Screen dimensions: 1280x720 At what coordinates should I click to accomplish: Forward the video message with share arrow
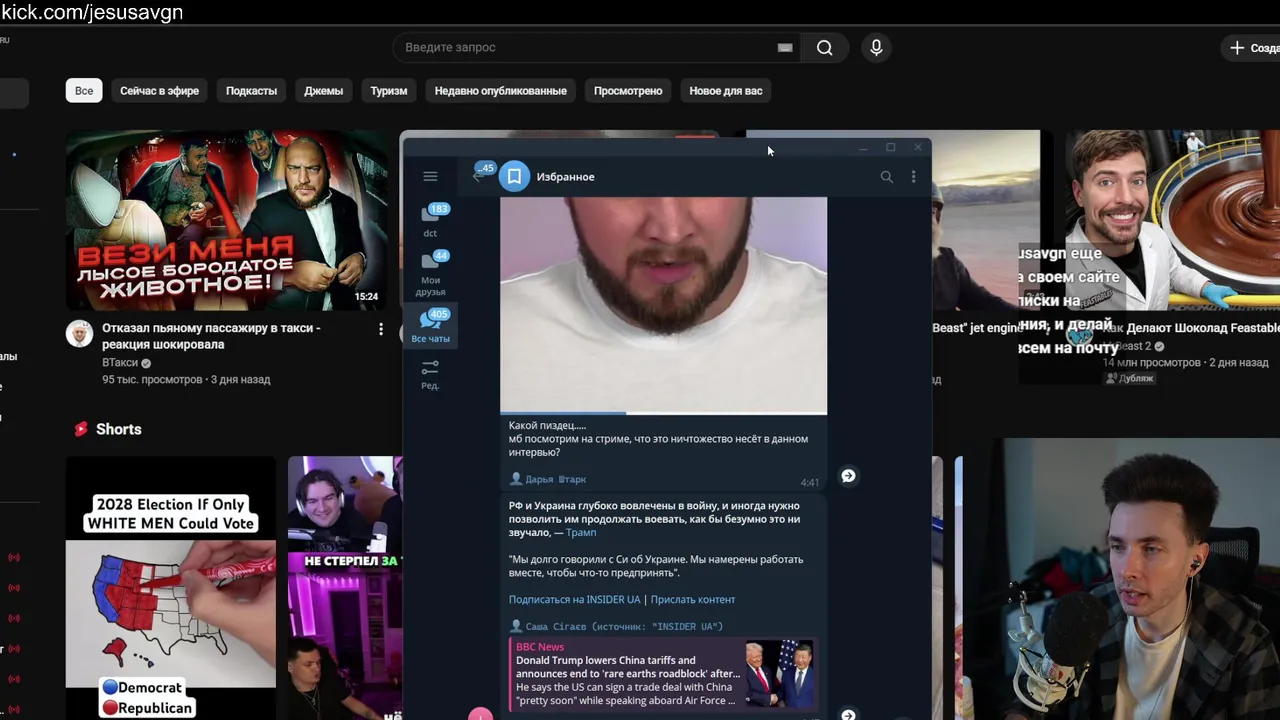tap(848, 476)
